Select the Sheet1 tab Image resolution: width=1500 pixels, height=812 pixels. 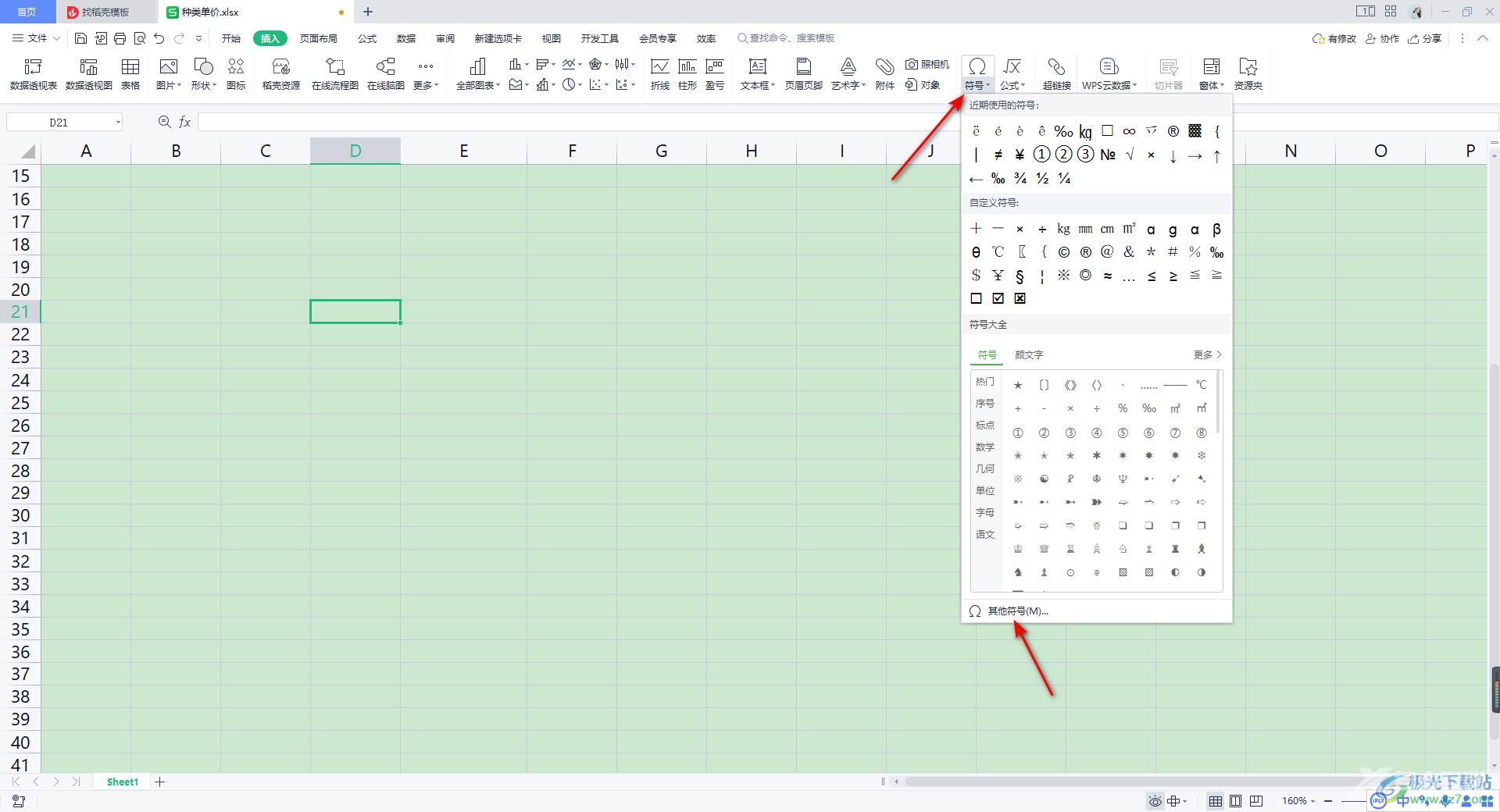pos(123,782)
